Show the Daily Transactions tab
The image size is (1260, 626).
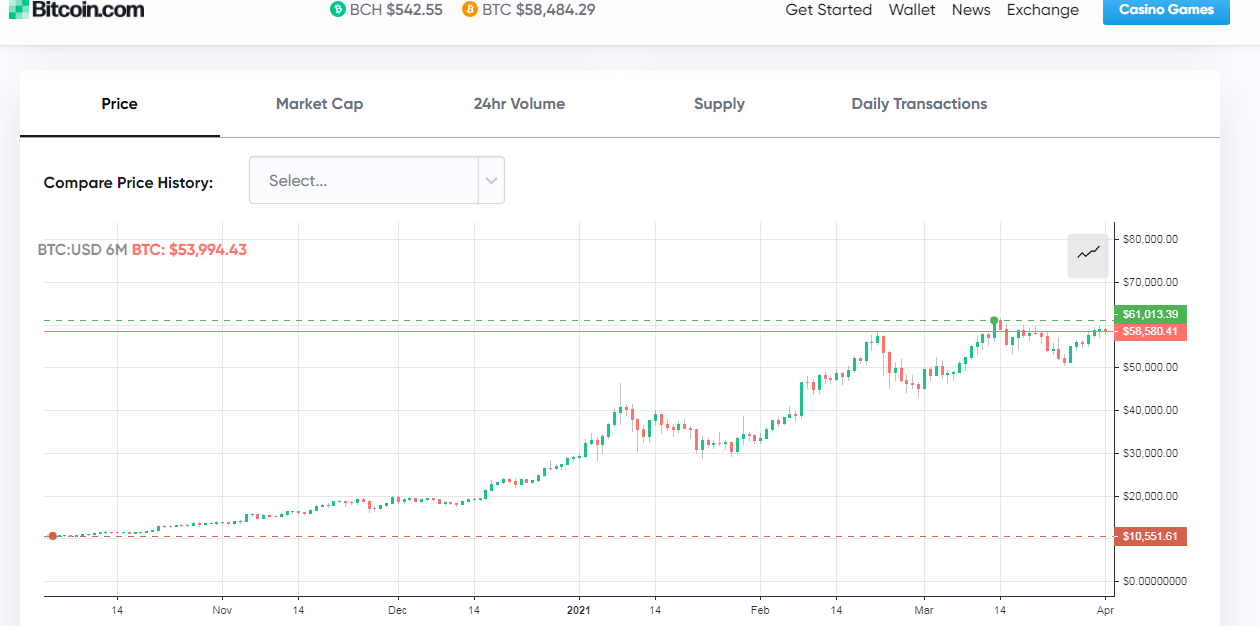919,104
